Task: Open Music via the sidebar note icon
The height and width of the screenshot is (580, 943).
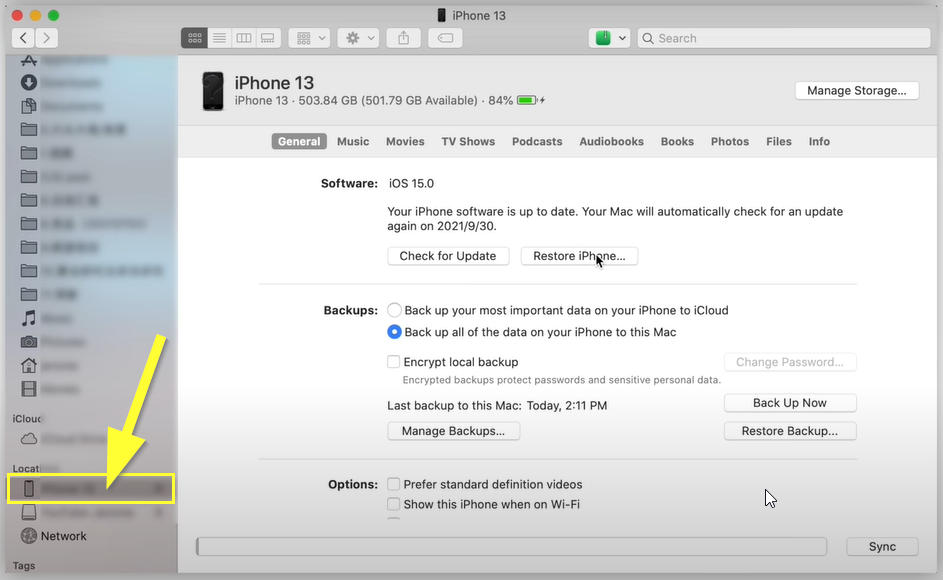Action: pyautogui.click(x=29, y=318)
